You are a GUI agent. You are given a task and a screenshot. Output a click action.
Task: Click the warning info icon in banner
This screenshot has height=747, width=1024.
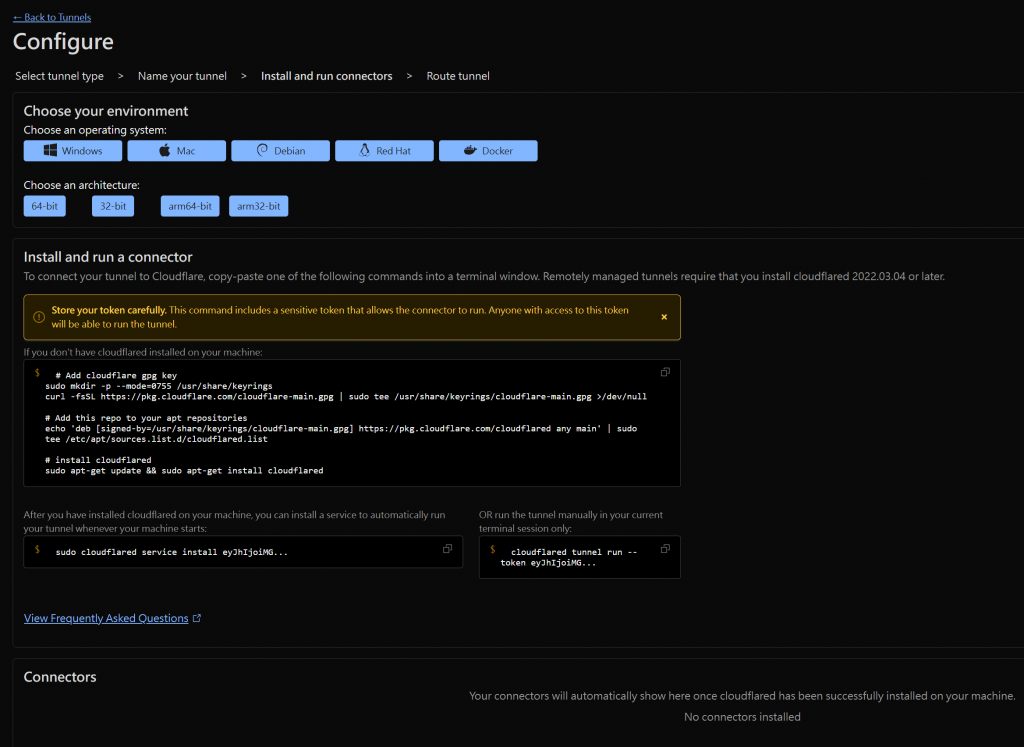(x=39, y=317)
